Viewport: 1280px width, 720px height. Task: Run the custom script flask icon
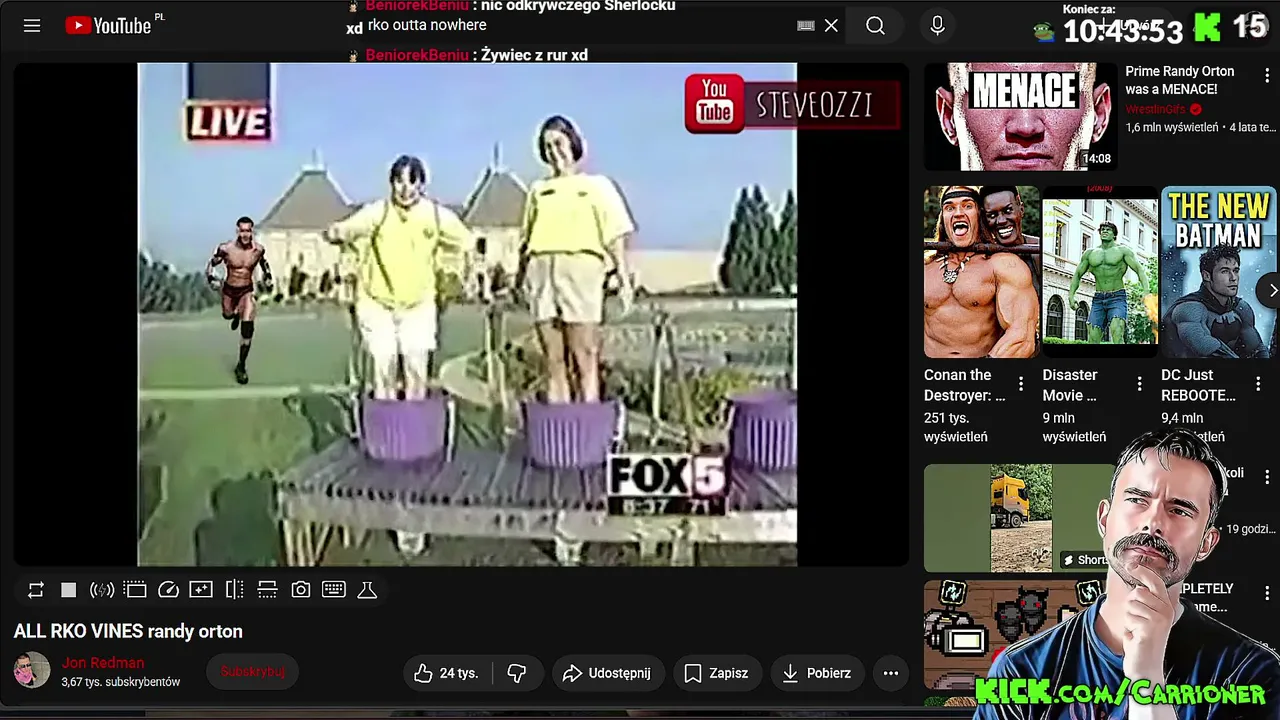(367, 590)
